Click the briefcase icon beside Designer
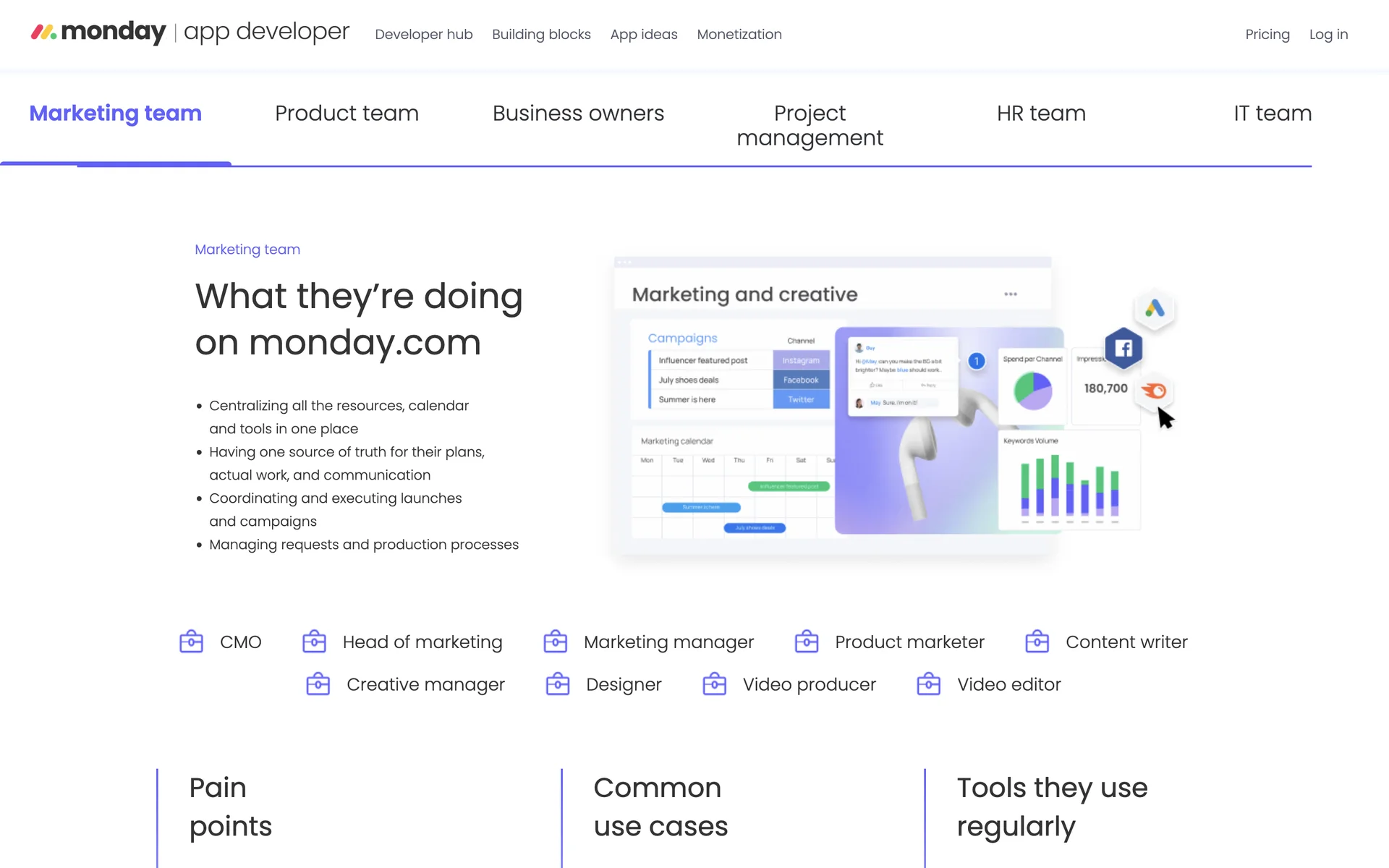 tap(557, 684)
